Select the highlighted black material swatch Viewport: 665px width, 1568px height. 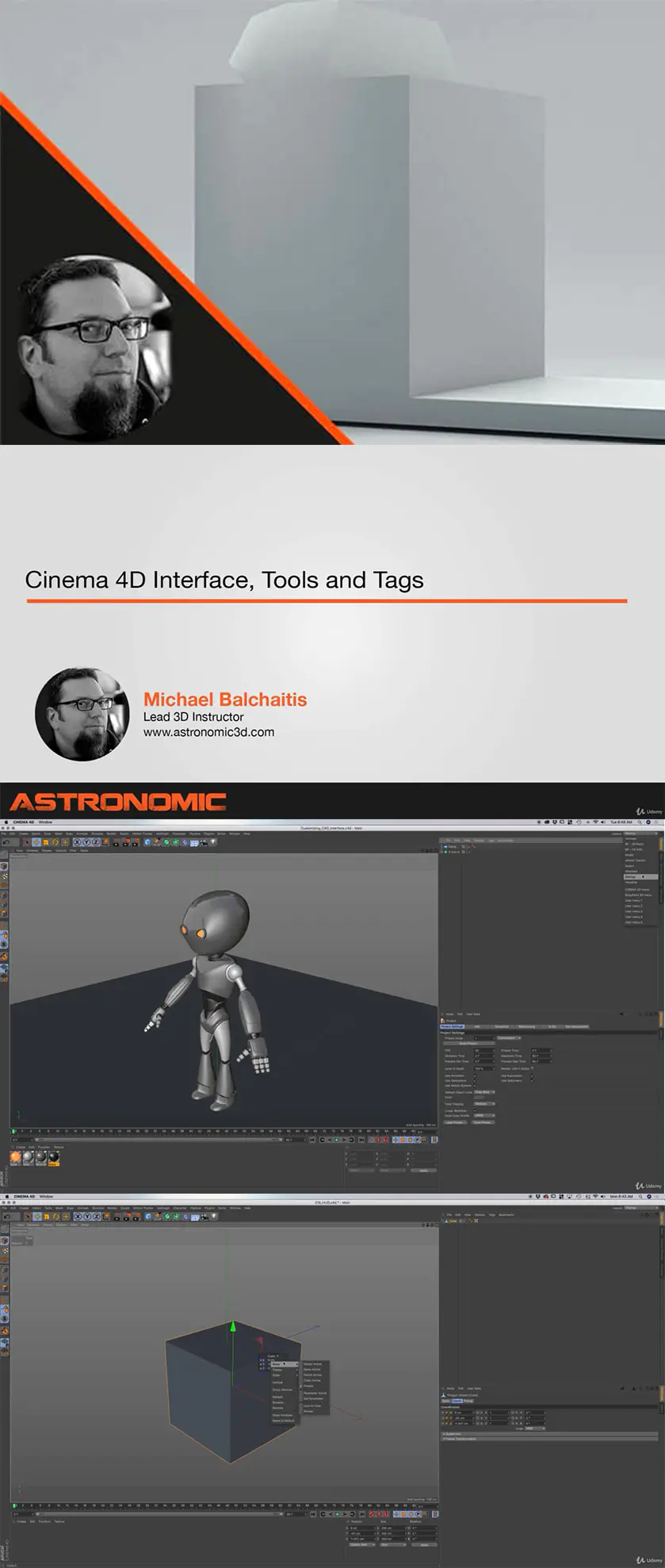point(54,1157)
